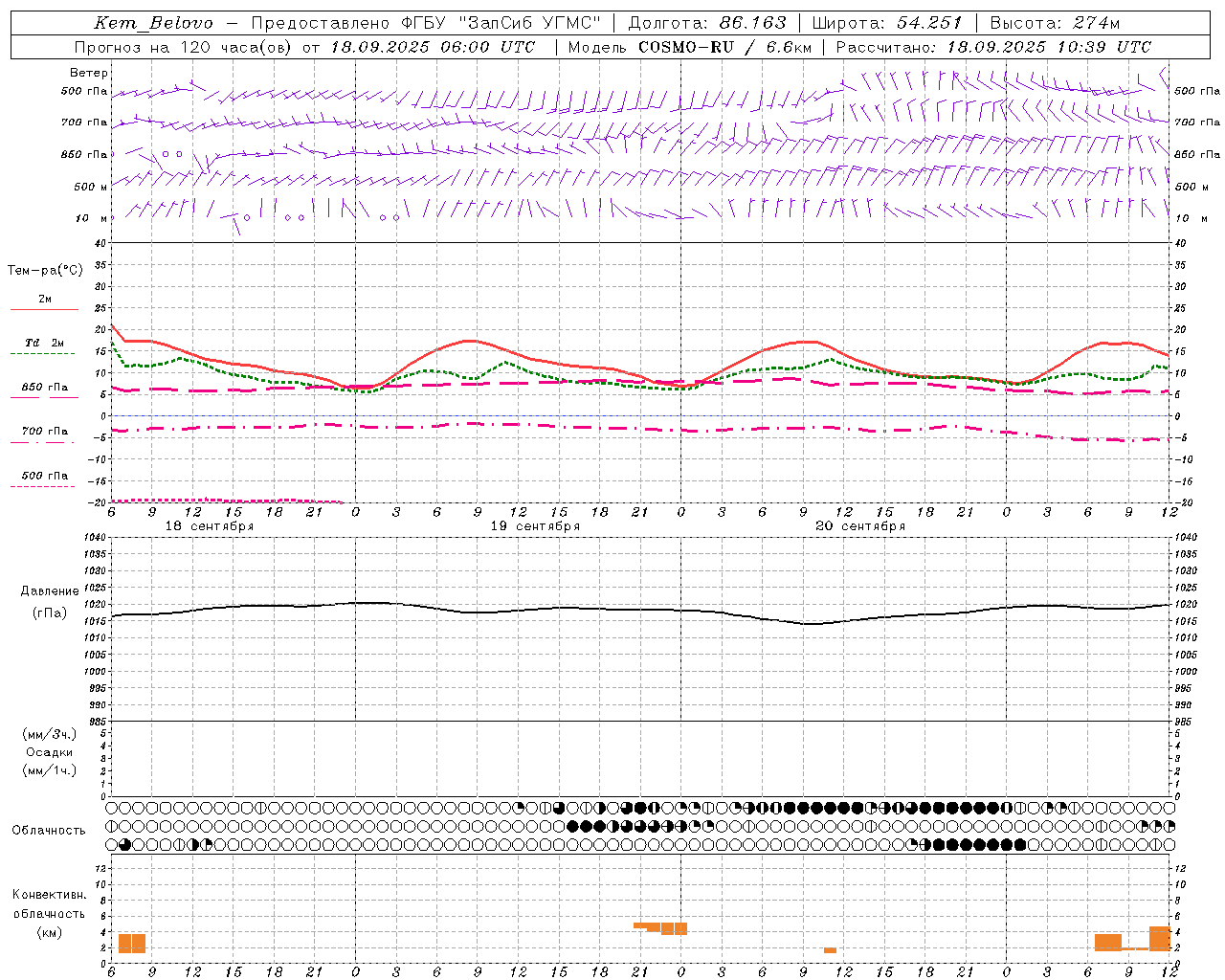Click the 'Давление' pressure panel label
The width and height of the screenshot is (1225, 980).
coord(50,591)
